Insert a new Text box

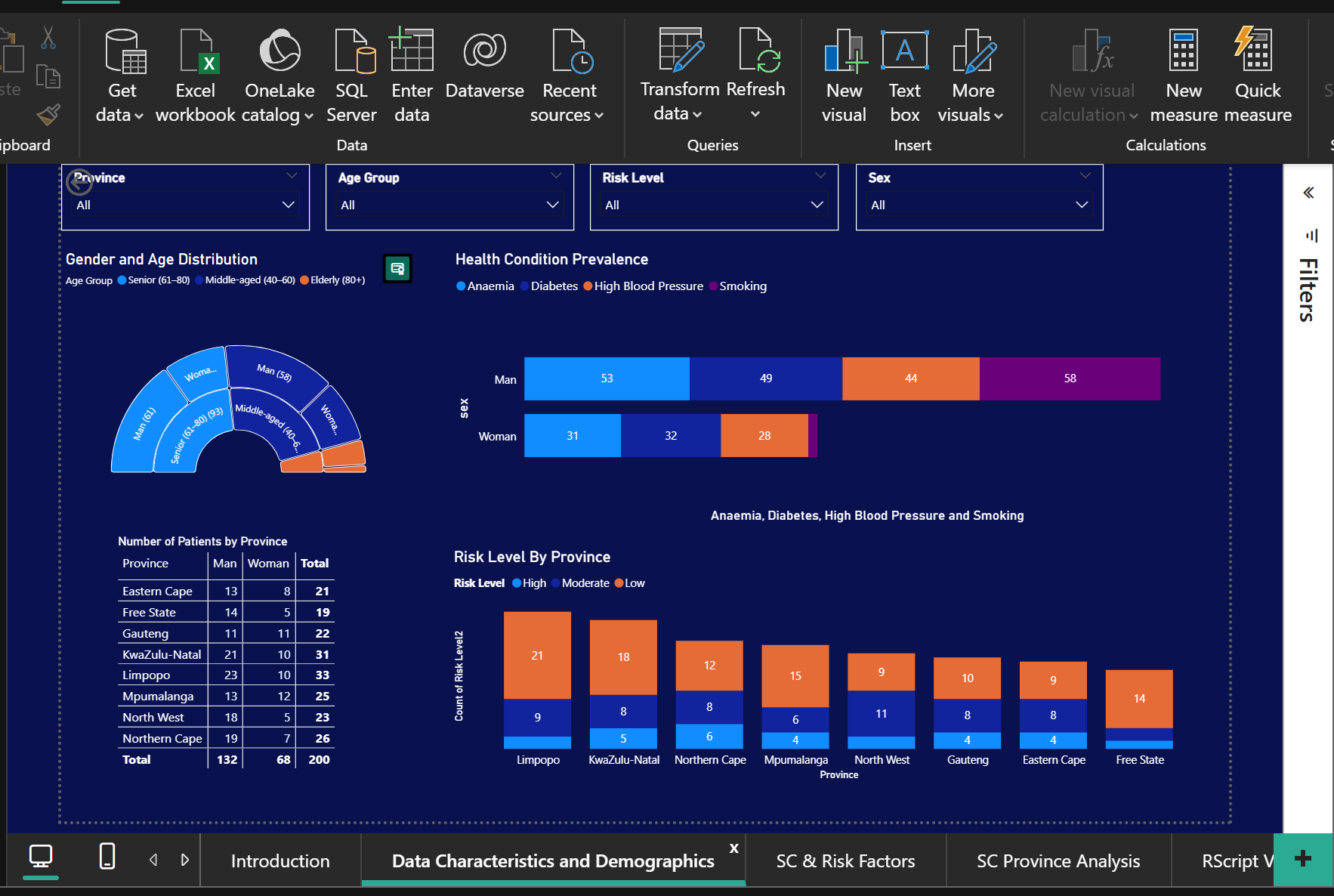tap(904, 76)
